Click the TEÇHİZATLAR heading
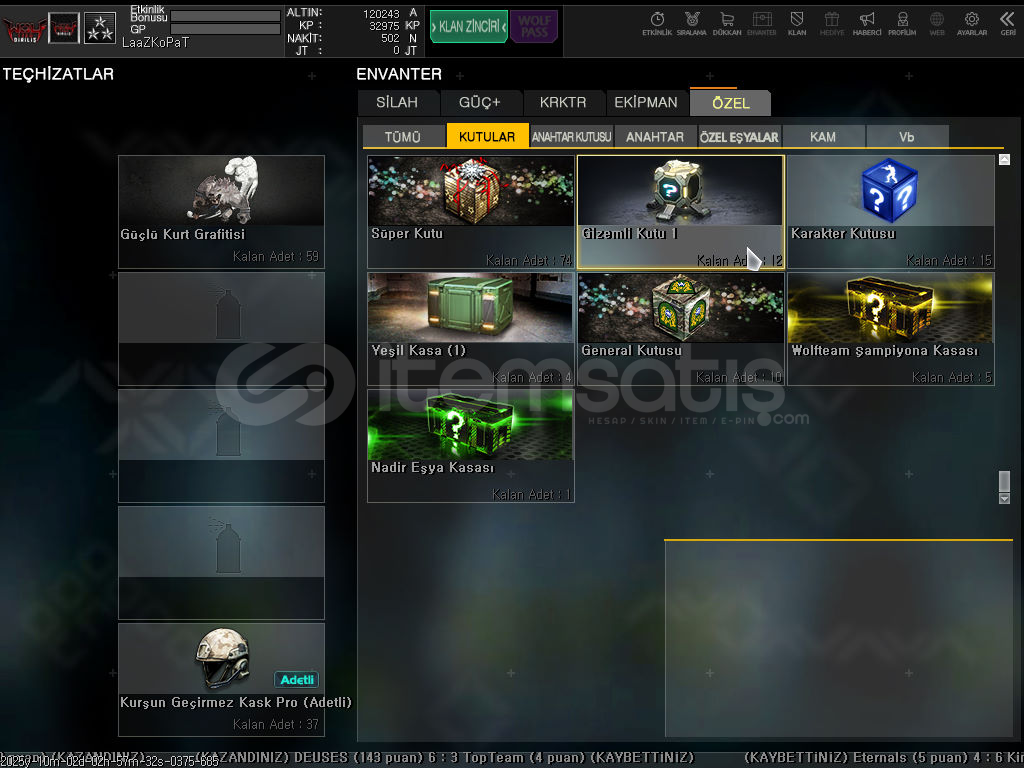 58,74
